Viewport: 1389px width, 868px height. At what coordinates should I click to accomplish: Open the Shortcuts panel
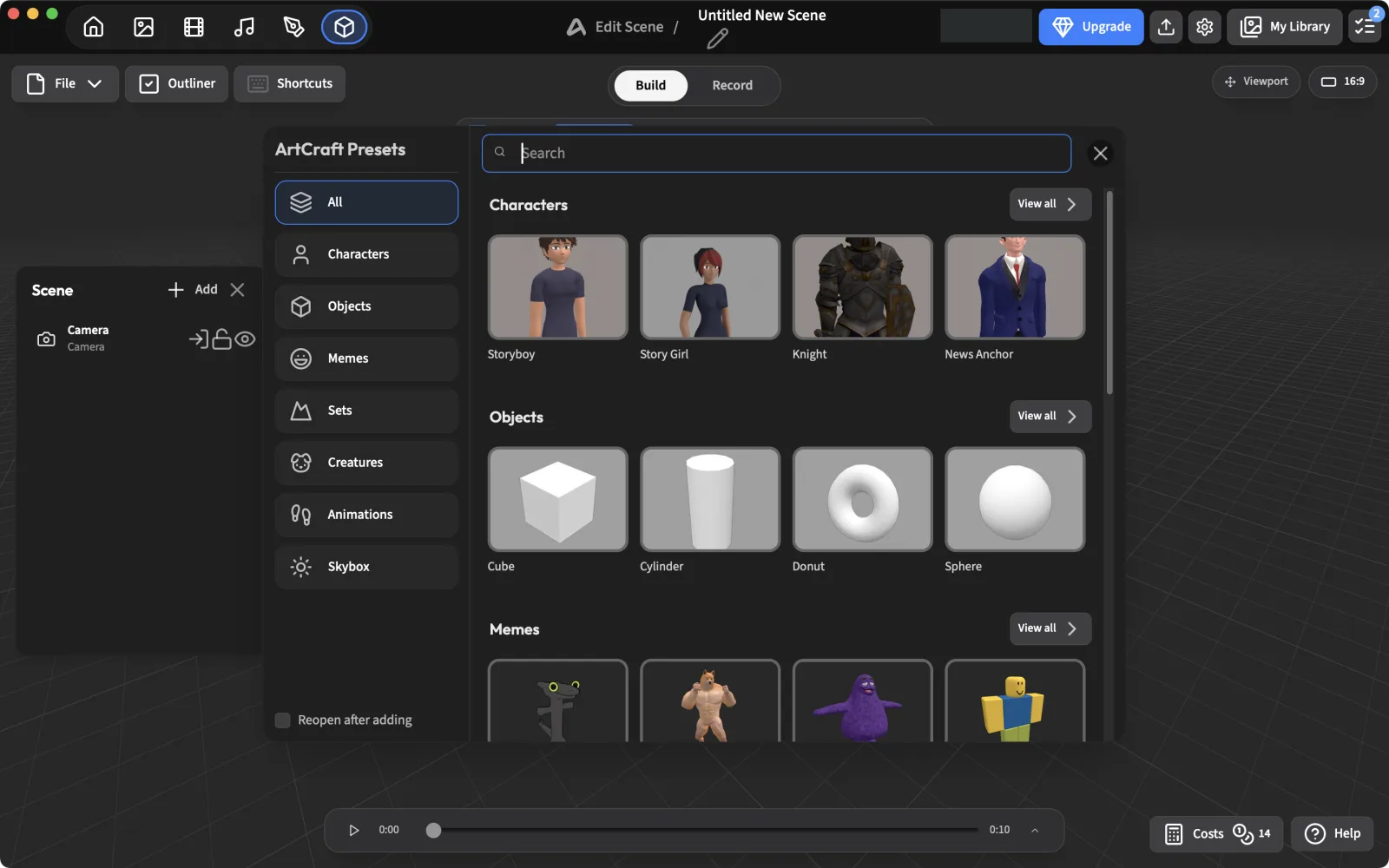(289, 83)
